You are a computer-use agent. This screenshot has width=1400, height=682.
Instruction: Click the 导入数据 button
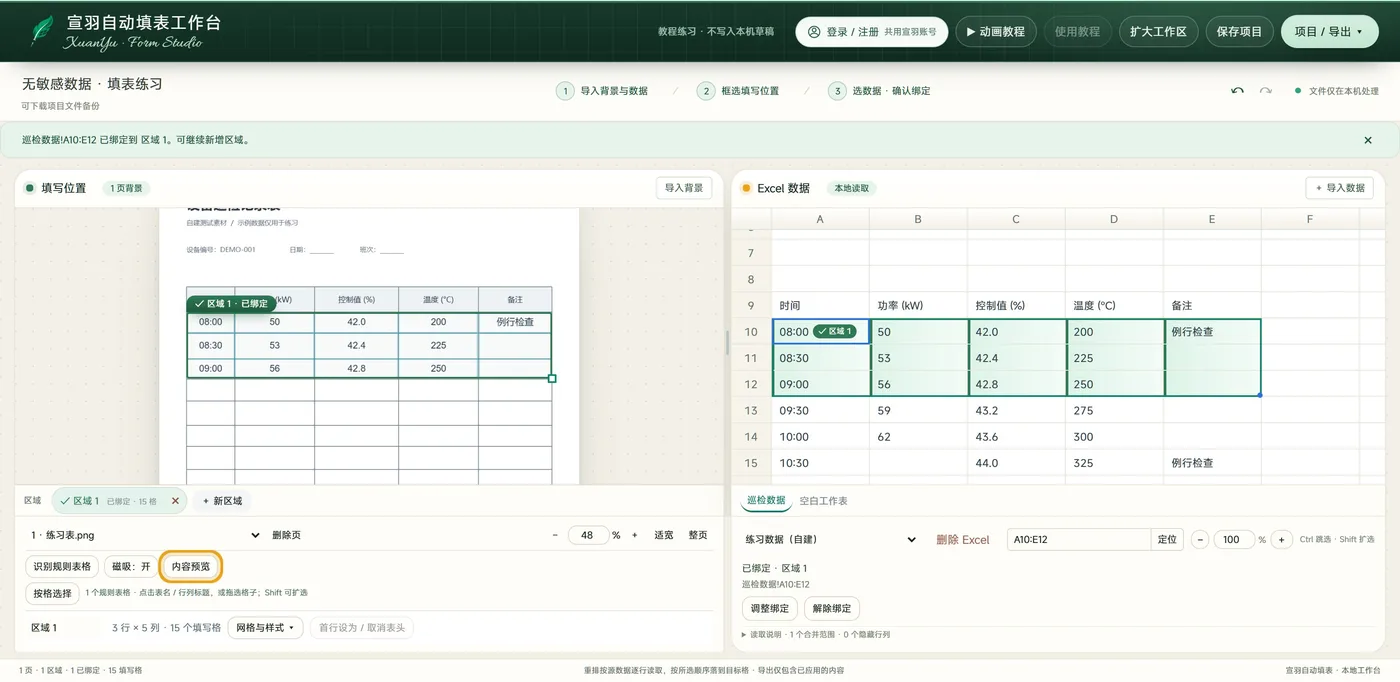click(1340, 188)
